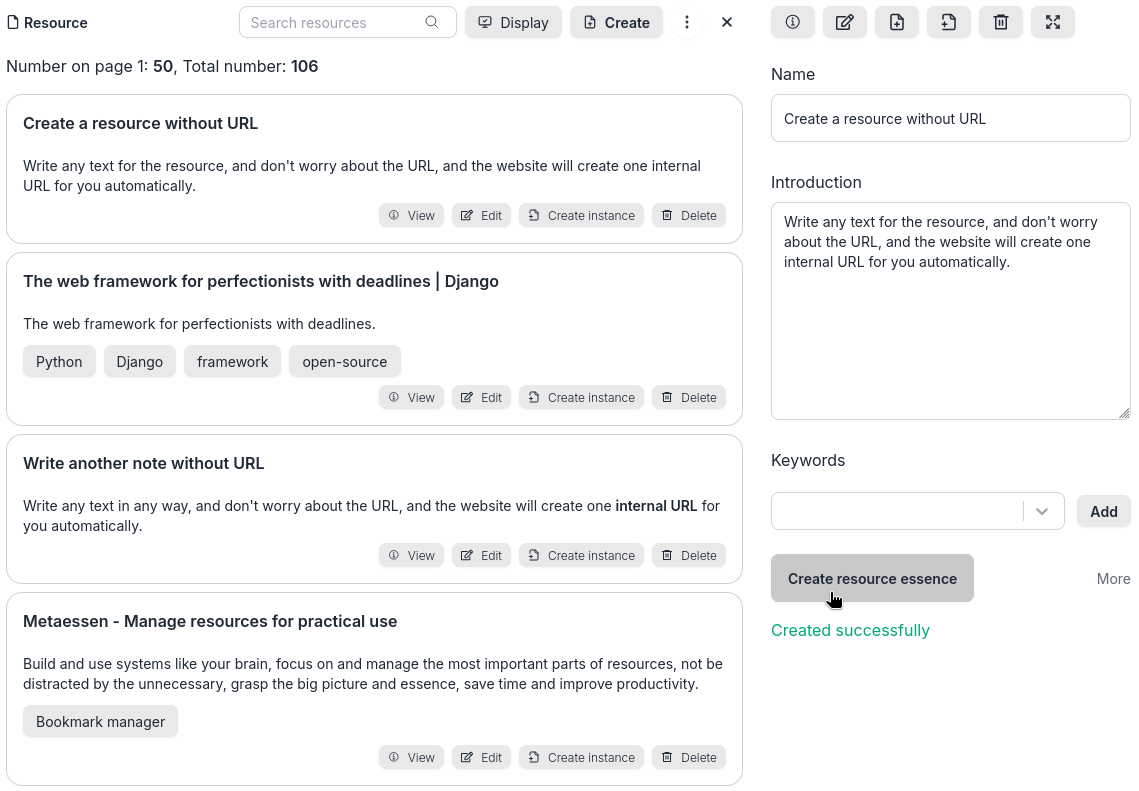Click the create instance icon in detail toolbar
1139x791 pixels.
(x=949, y=22)
